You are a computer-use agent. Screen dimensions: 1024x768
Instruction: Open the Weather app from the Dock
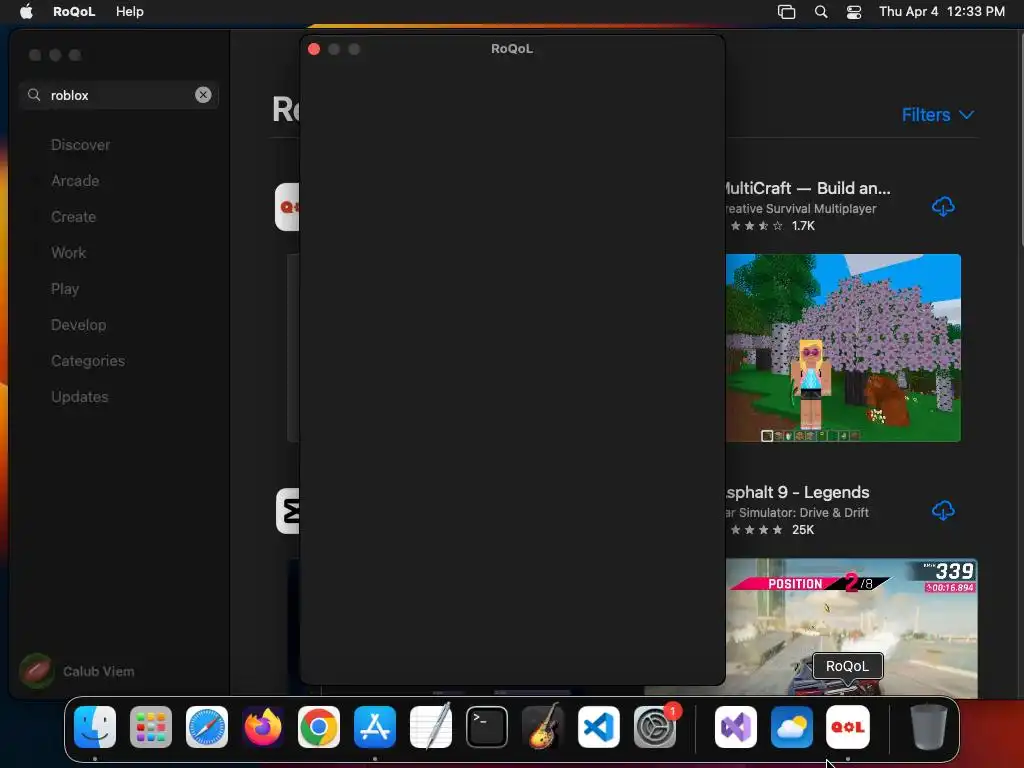pyautogui.click(x=792, y=727)
